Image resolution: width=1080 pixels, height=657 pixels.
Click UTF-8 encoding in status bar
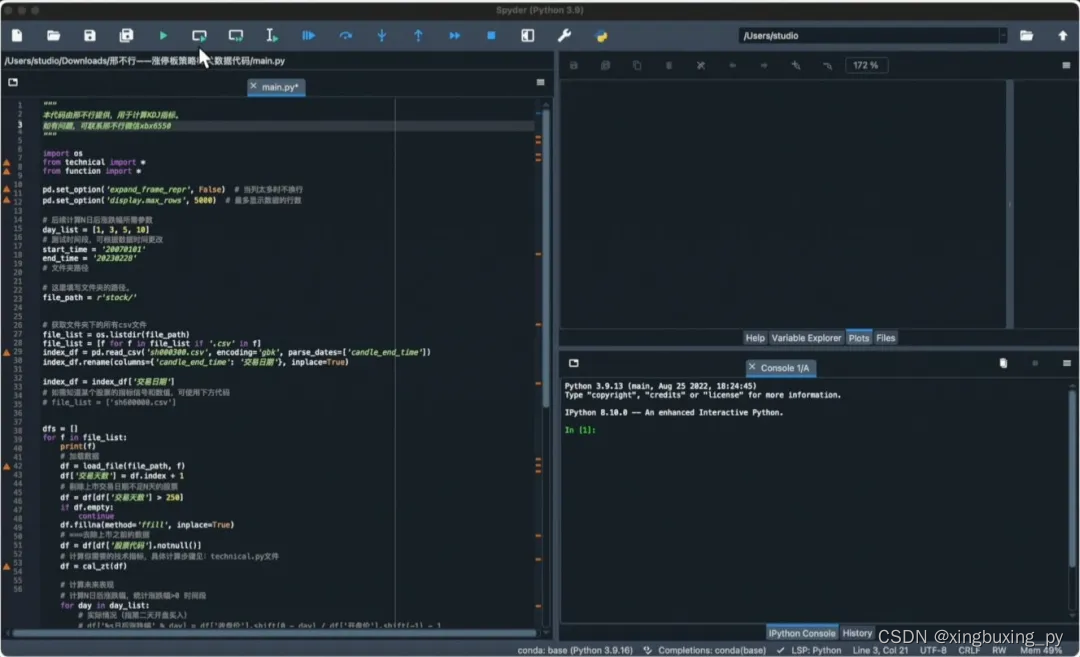(x=933, y=650)
